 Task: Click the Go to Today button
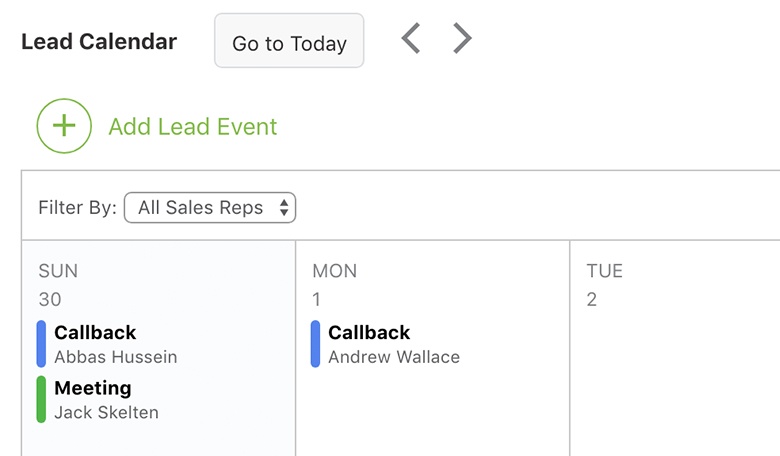[x=289, y=41]
